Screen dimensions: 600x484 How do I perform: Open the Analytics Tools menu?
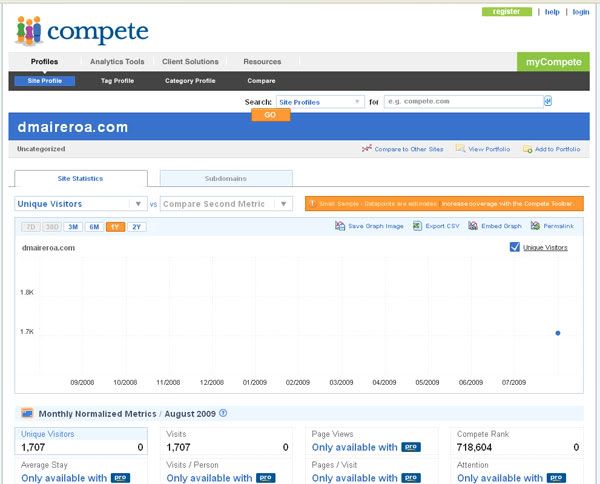117,62
